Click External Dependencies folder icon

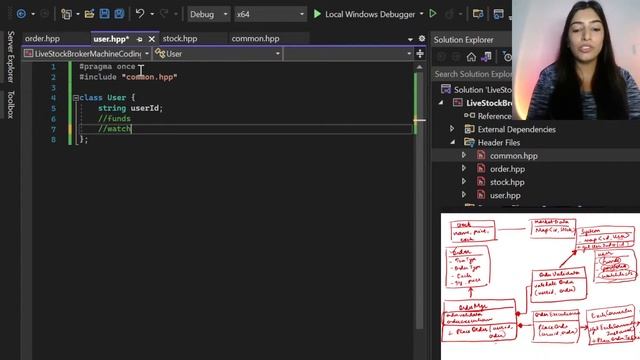469,129
